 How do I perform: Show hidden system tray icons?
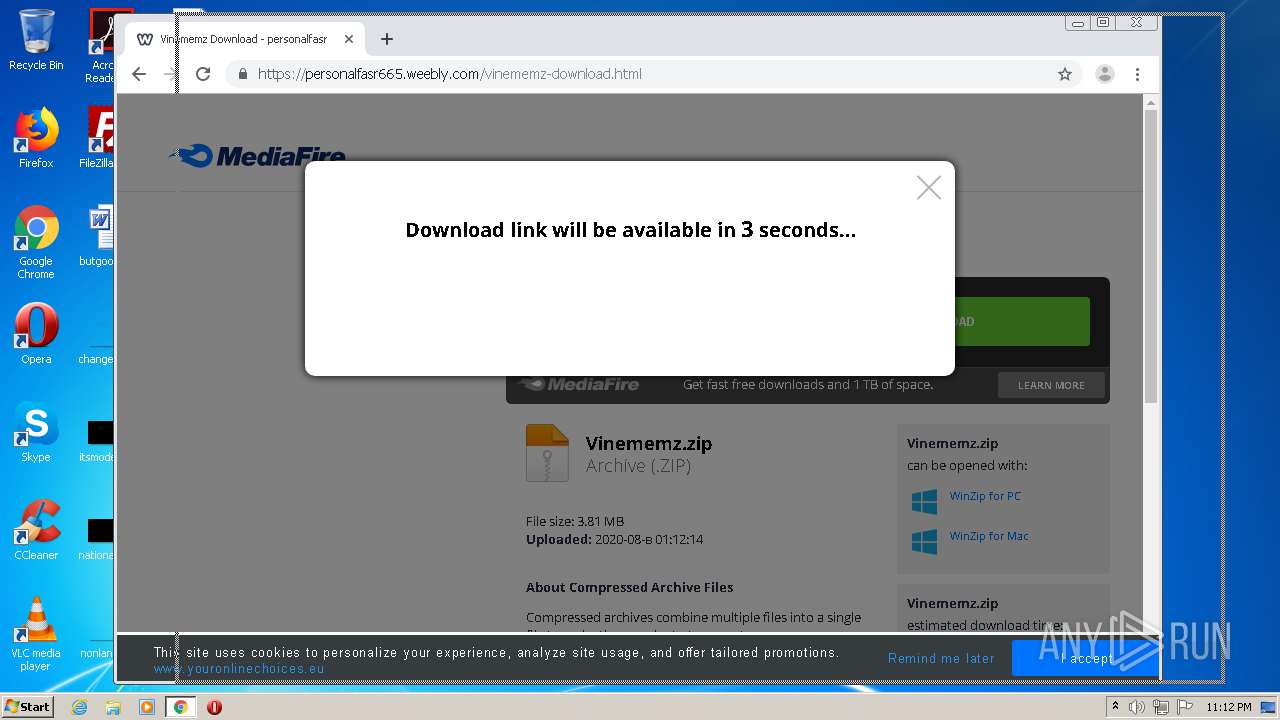1116,707
